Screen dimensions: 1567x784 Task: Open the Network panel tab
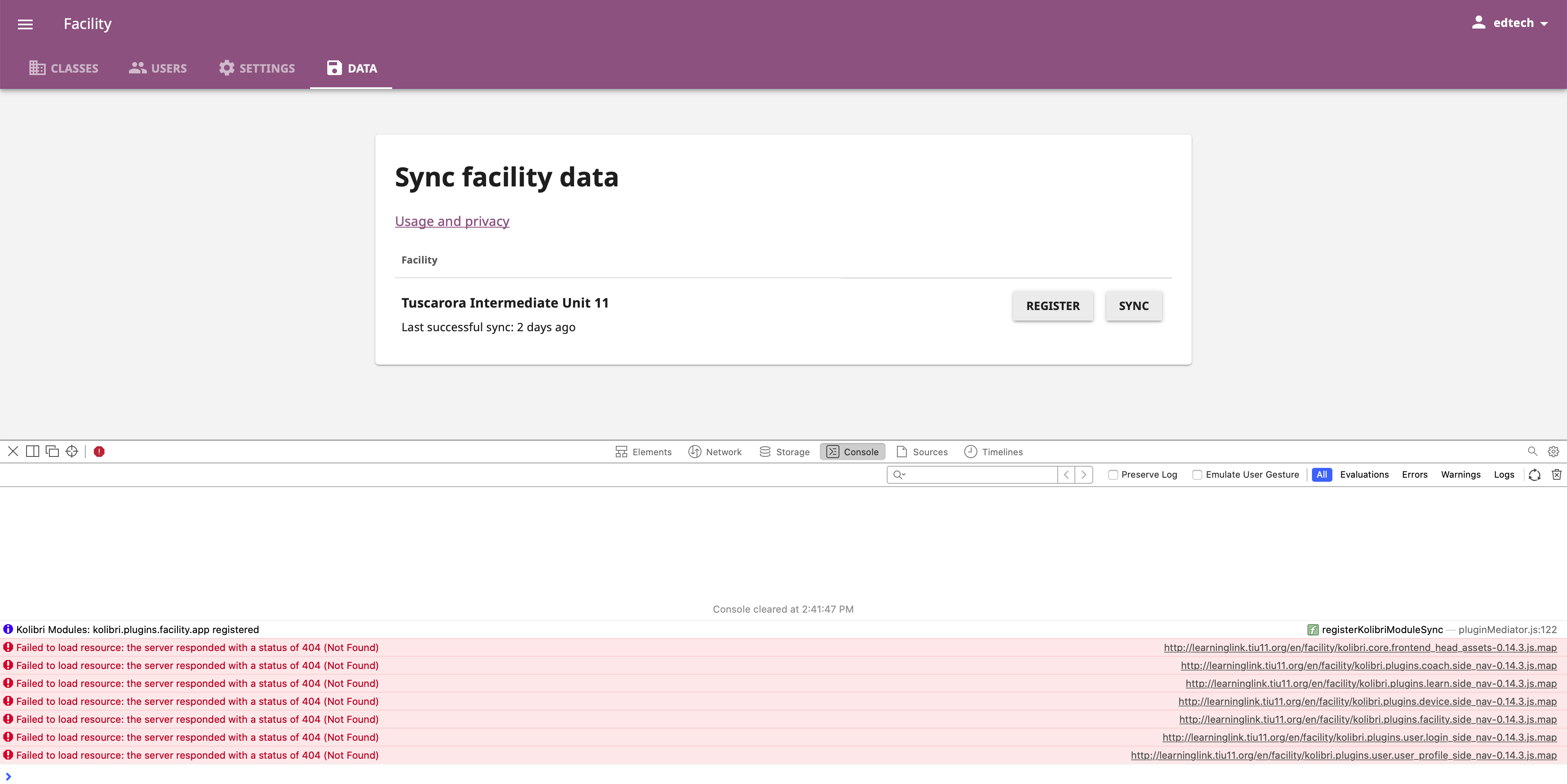(x=715, y=451)
